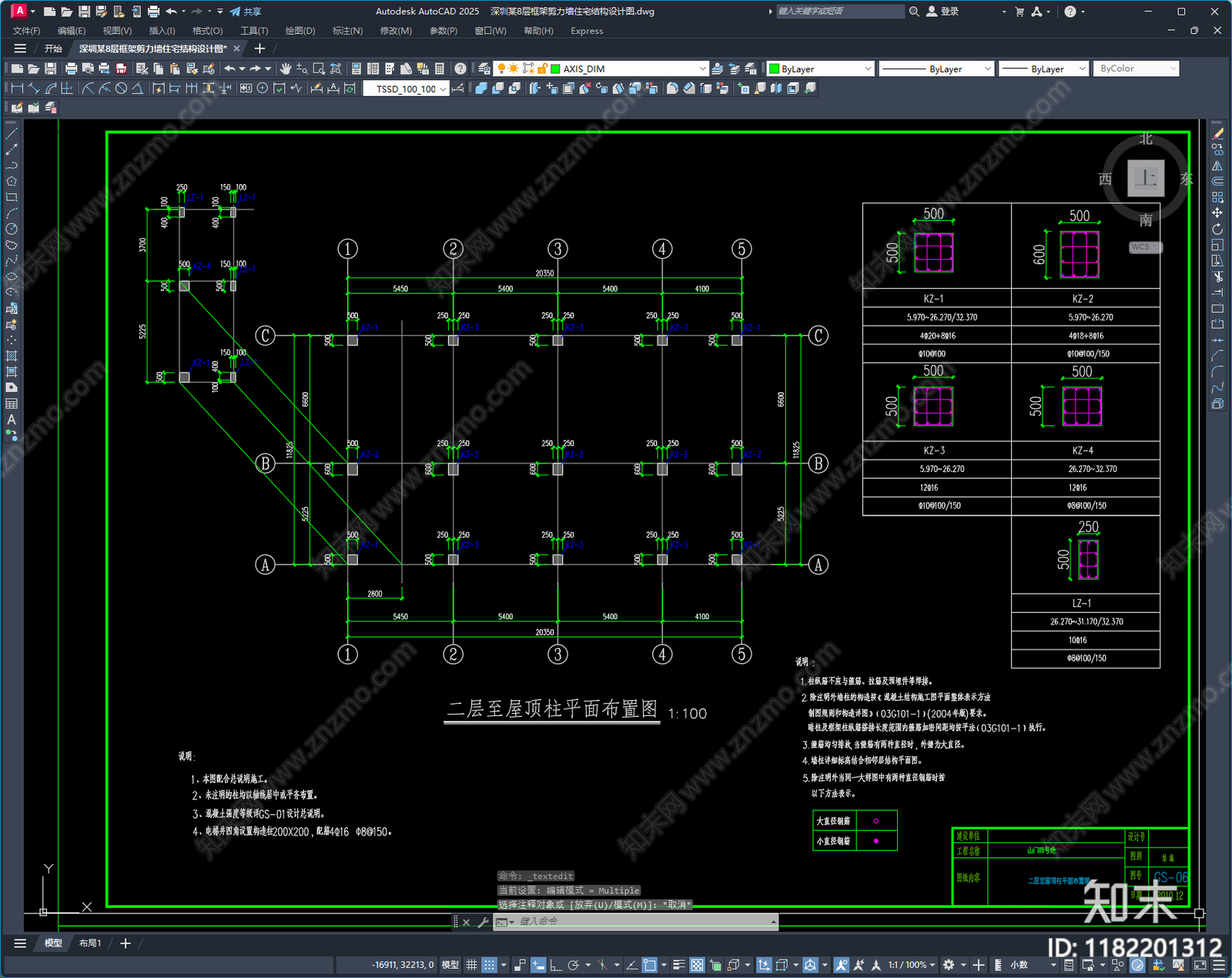
Task: Open the annotation scale 1:1 / 100% dropdown
Action: click(912, 965)
